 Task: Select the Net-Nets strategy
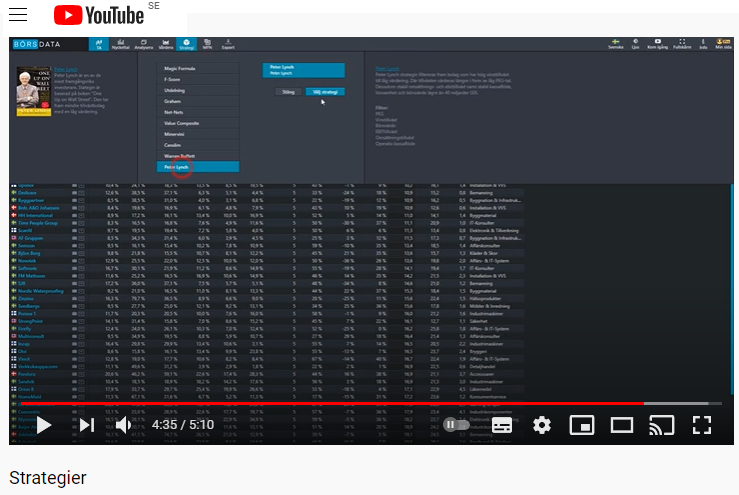pos(198,112)
